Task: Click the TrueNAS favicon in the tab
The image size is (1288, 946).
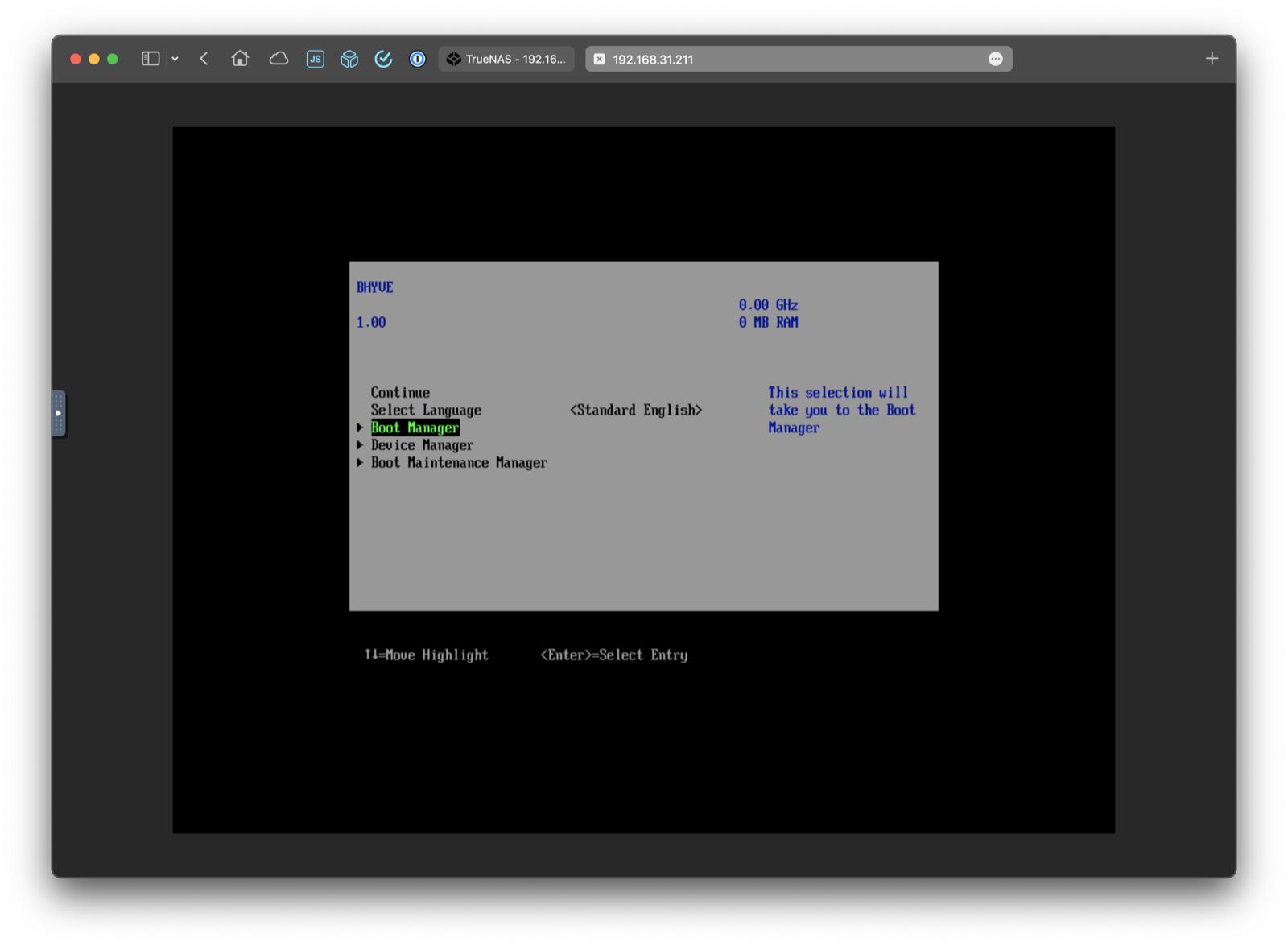Action: (x=456, y=58)
